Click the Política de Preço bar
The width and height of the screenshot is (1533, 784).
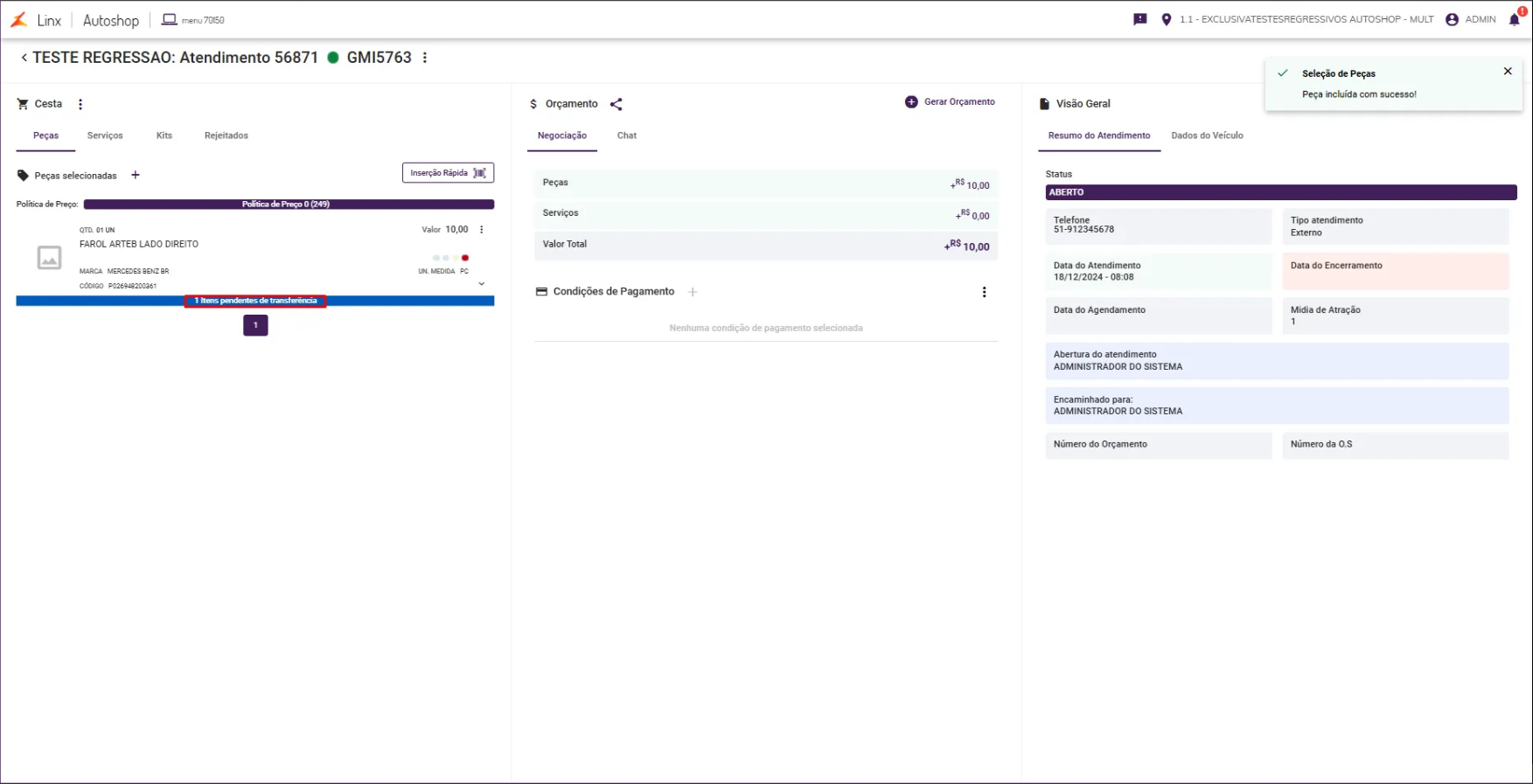(x=289, y=205)
